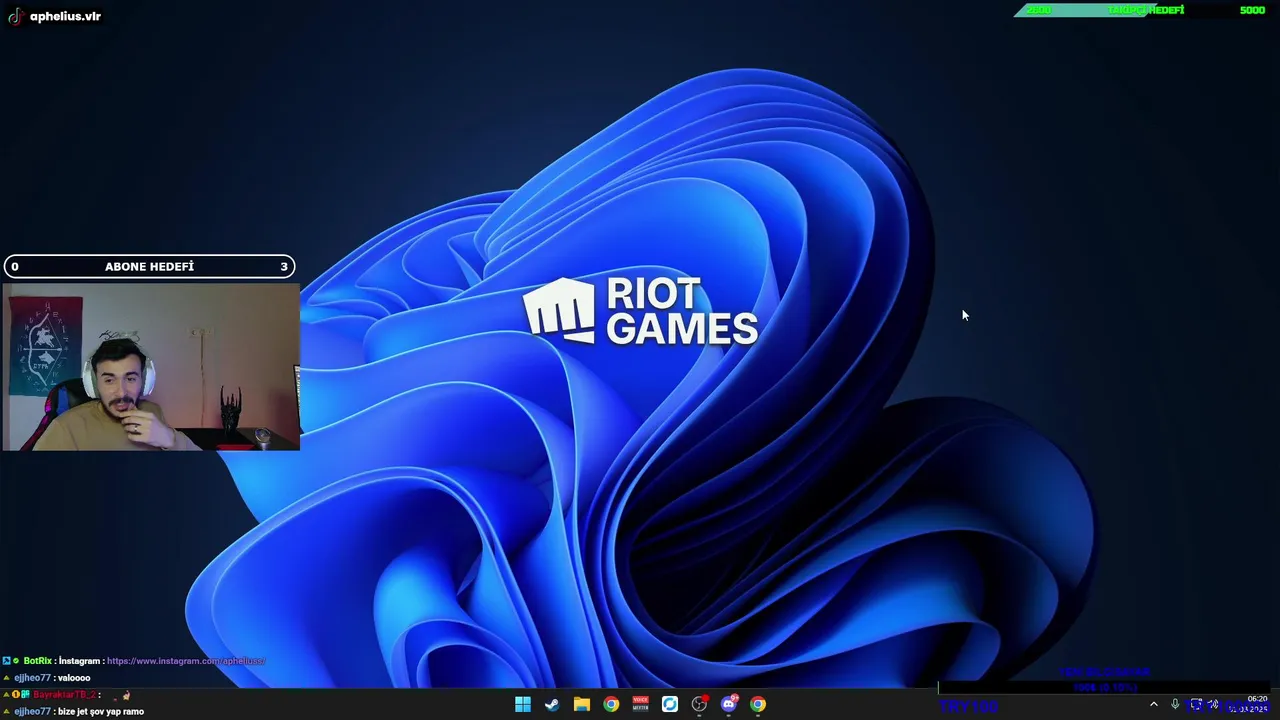1280x720 pixels.
Task: Launch Steam from the taskbar
Action: [x=552, y=704]
